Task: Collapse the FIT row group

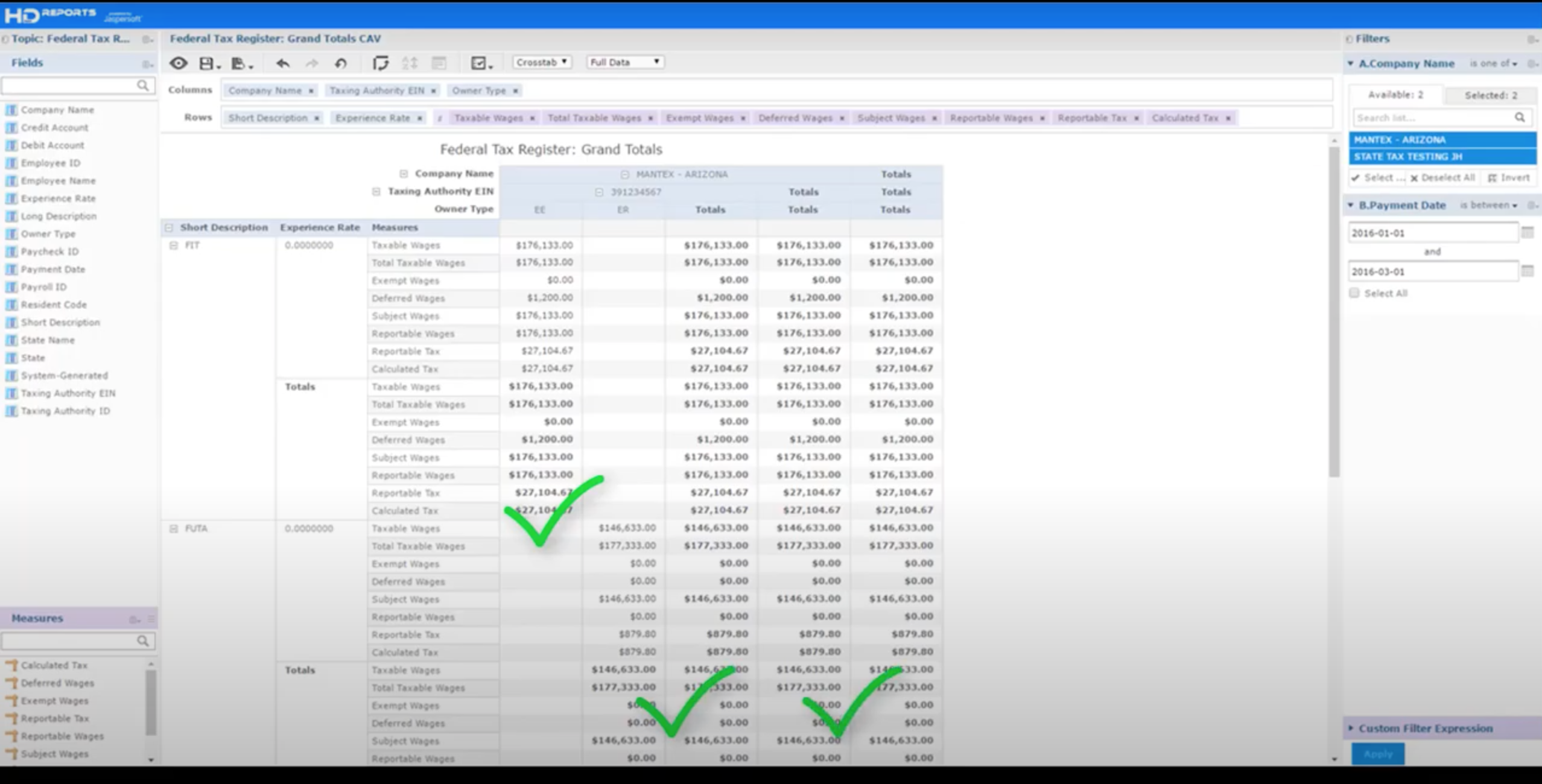Action: click(174, 245)
